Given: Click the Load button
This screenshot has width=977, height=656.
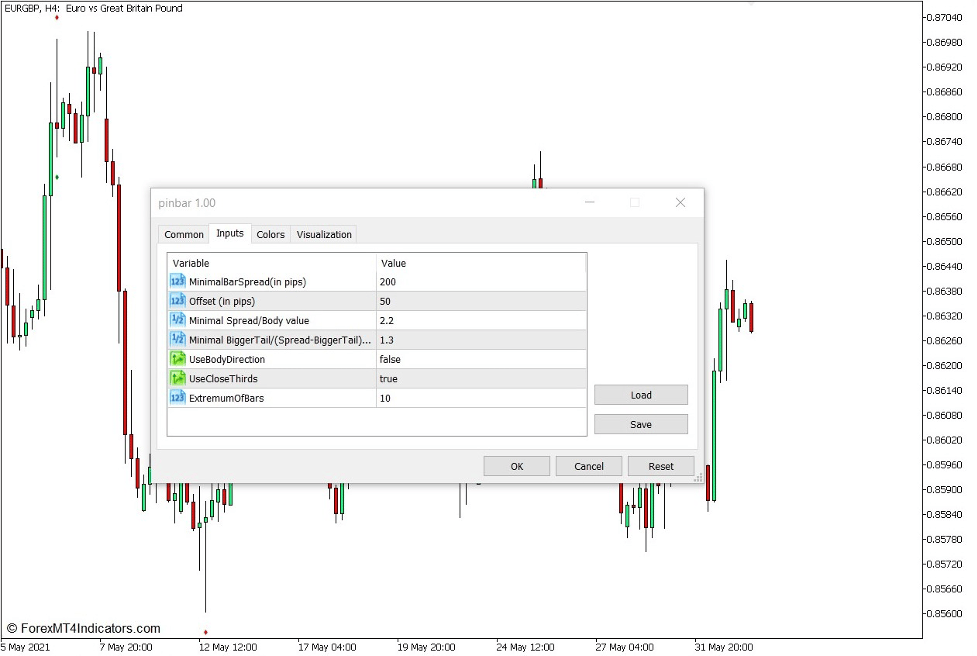Looking at the screenshot, I should pos(640,394).
